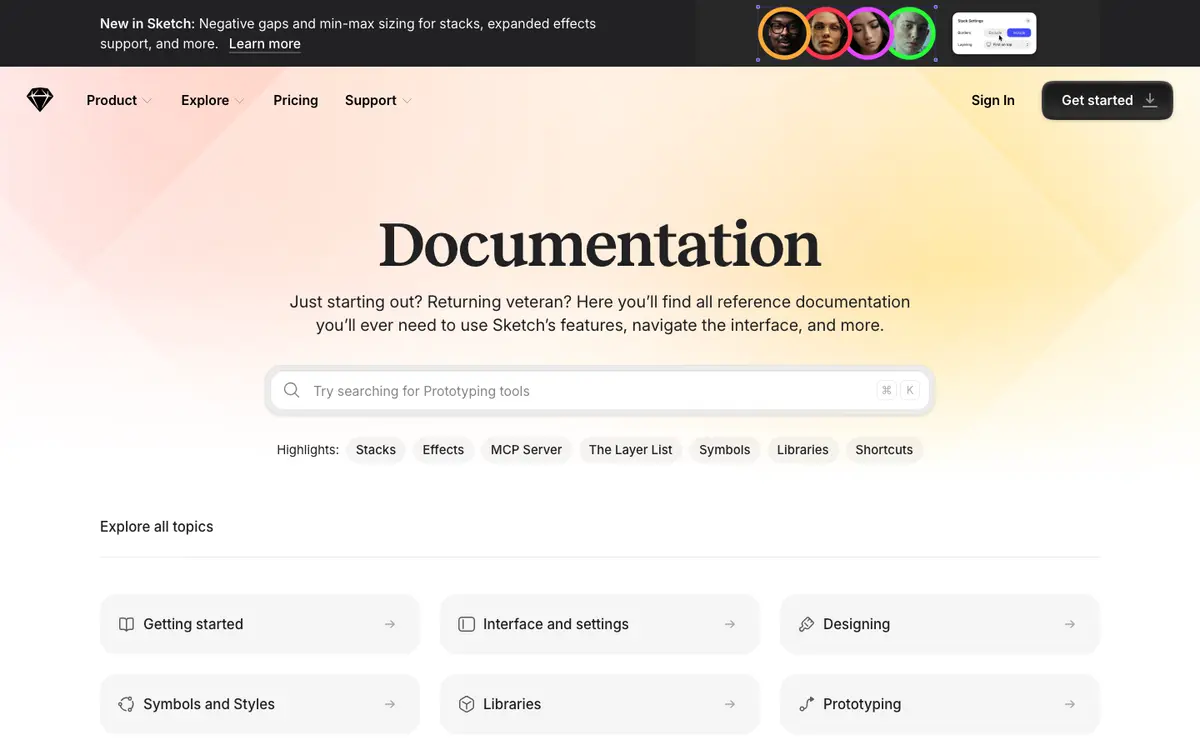Click the Stack Settings panel preview
This screenshot has width=1200, height=750.
tap(994, 33)
